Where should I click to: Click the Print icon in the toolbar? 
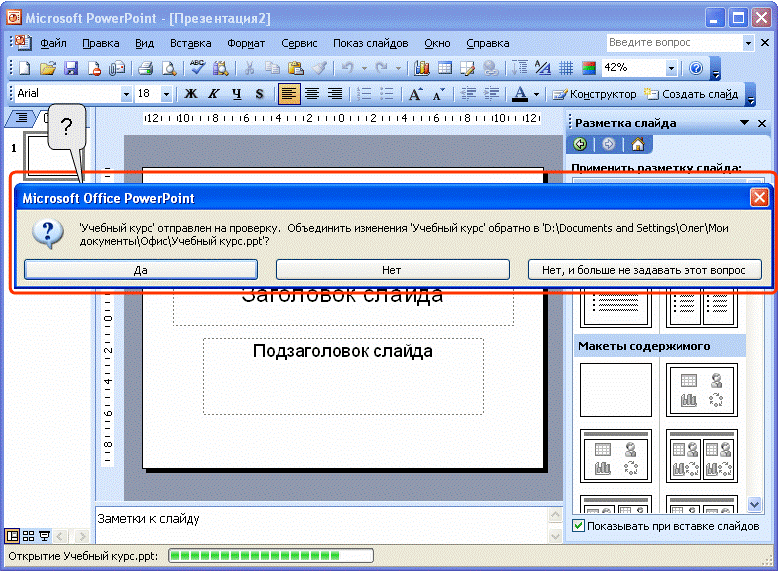(145, 68)
